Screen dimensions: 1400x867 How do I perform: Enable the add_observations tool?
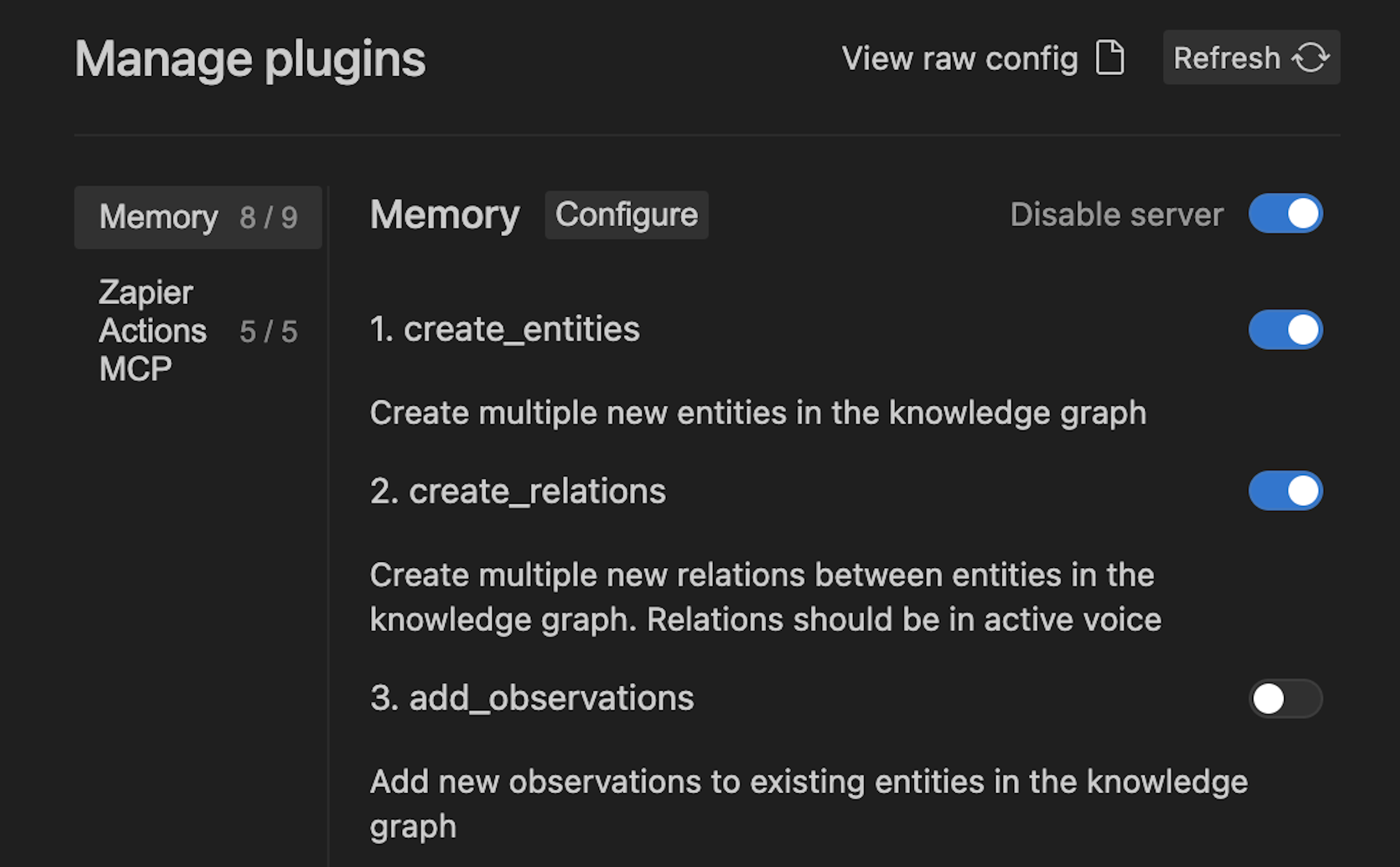click(1286, 699)
